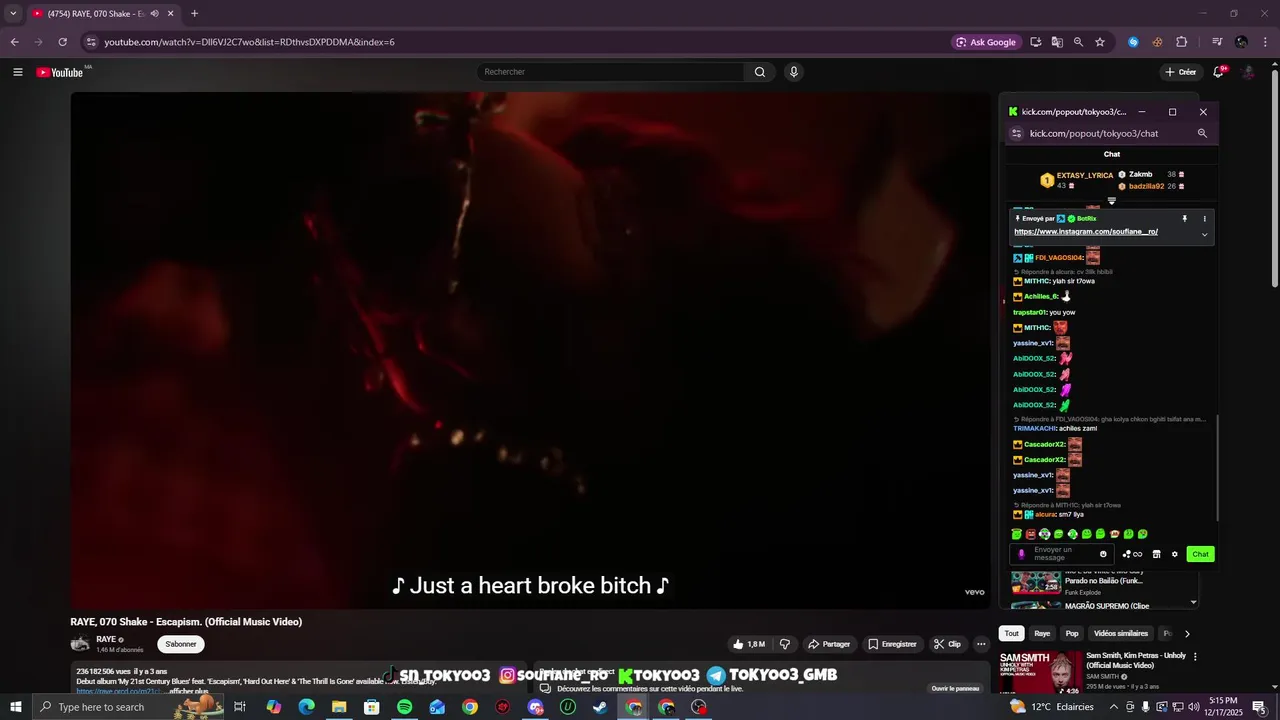Reload the YouTube page
The width and height of the screenshot is (1280, 720).
click(x=62, y=42)
